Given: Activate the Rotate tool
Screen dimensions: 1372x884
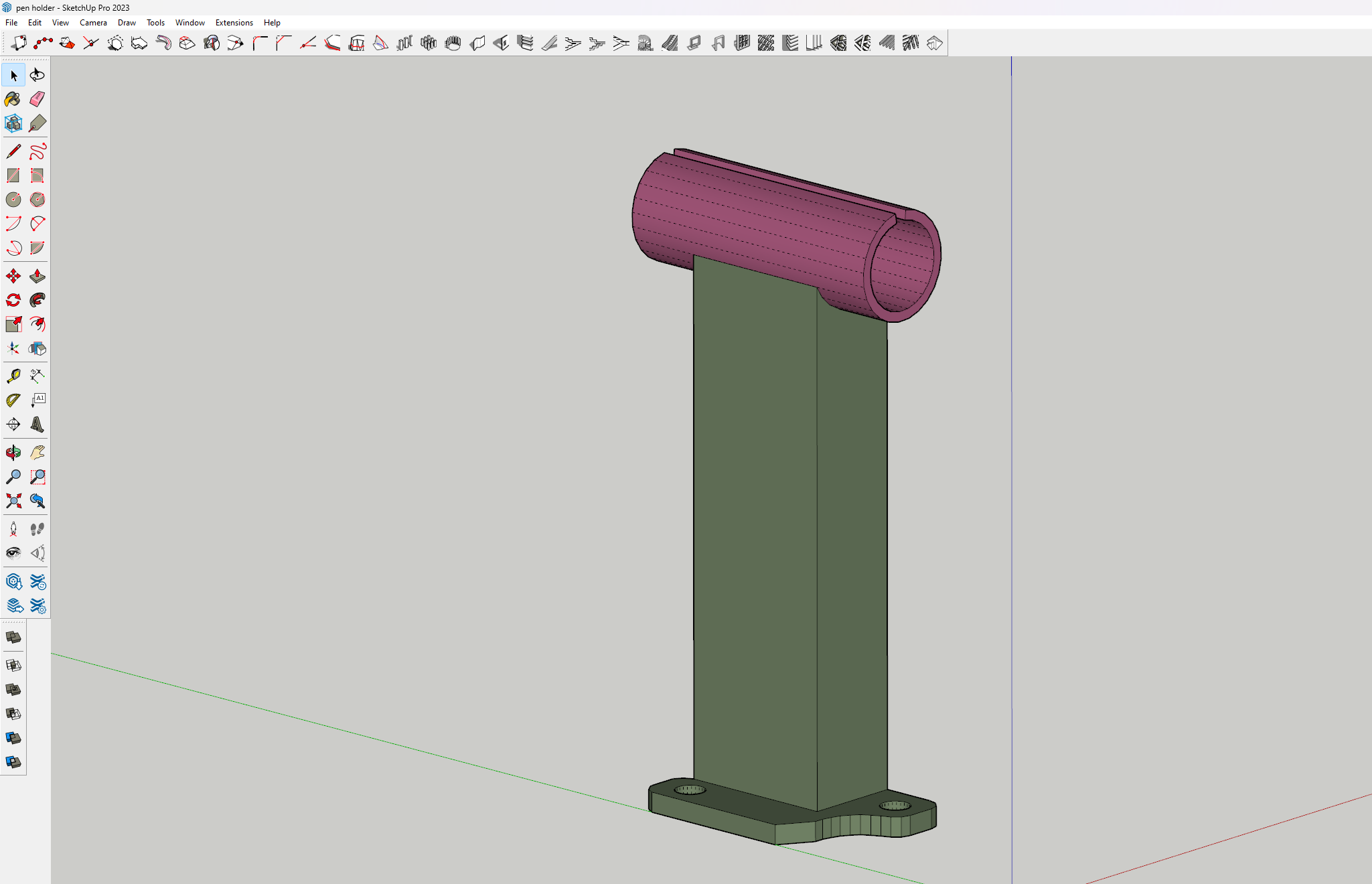Looking at the screenshot, I should click(x=13, y=300).
